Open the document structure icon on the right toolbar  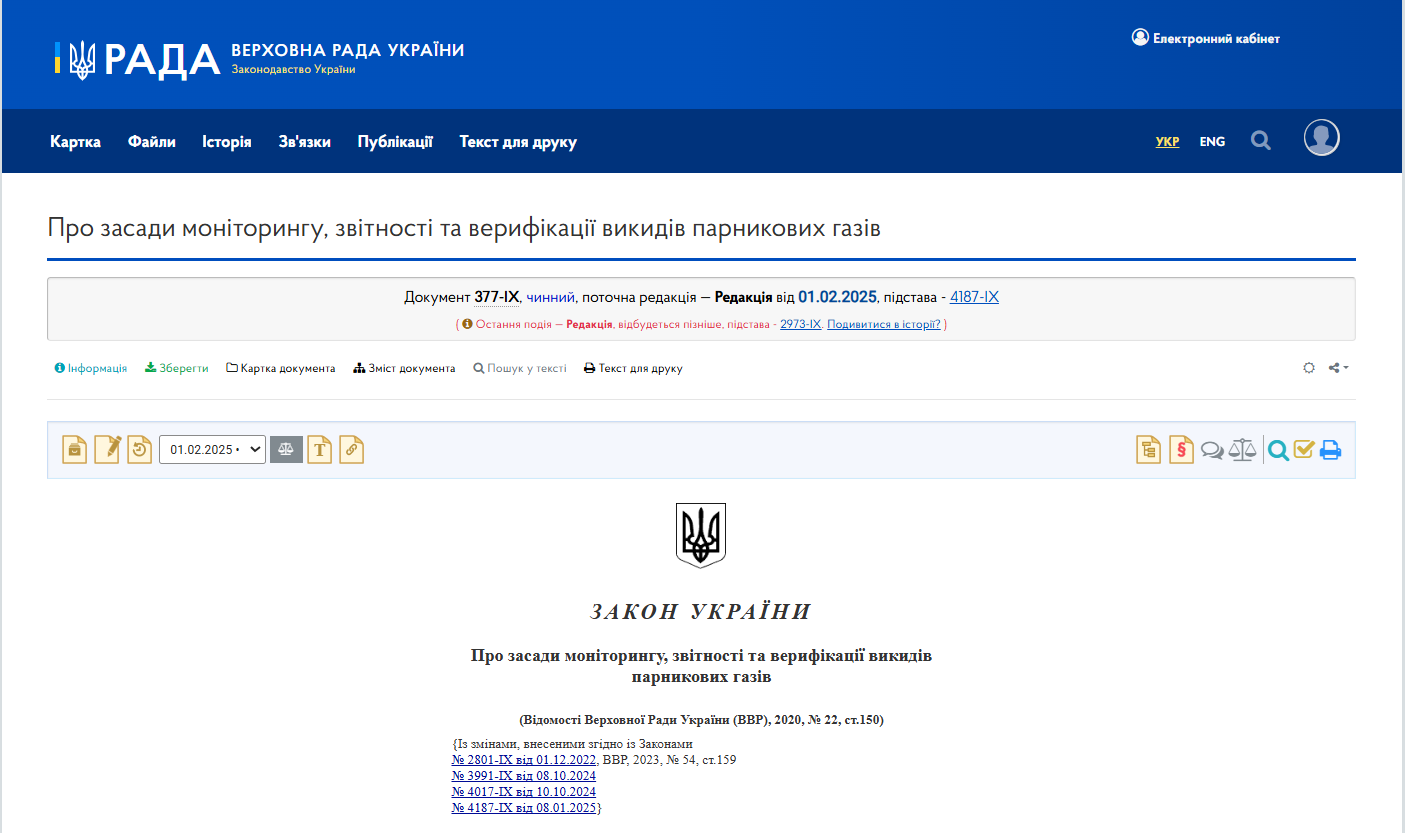[x=1147, y=449]
